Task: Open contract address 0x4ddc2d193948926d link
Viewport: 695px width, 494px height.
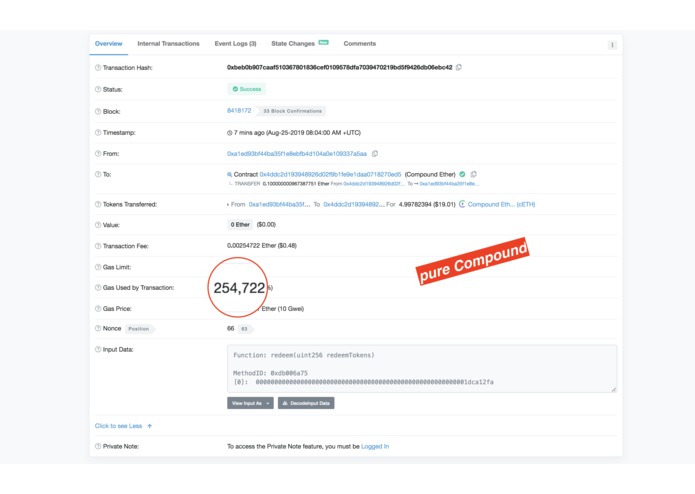Action: (x=330, y=175)
